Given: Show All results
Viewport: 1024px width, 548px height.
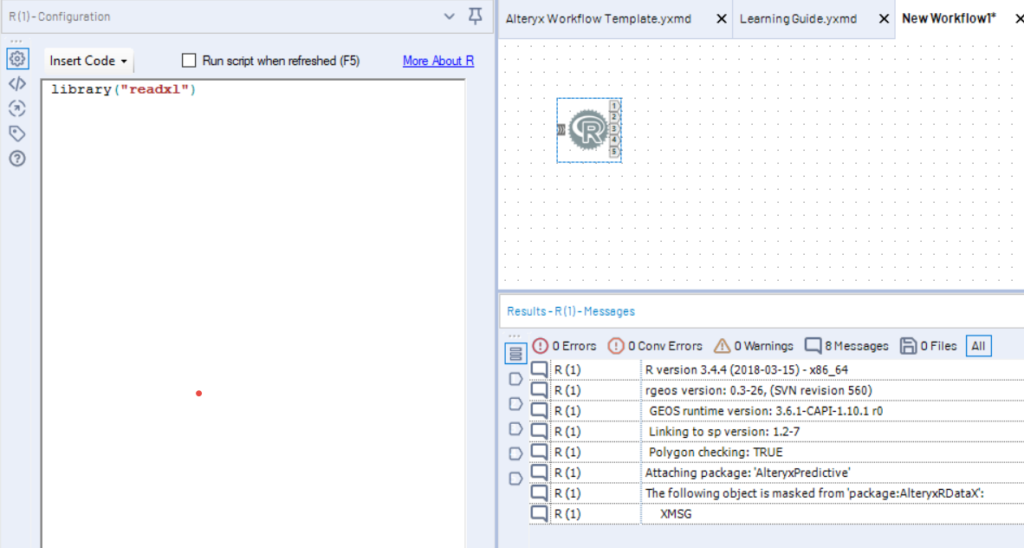Looking at the screenshot, I should (x=978, y=346).
